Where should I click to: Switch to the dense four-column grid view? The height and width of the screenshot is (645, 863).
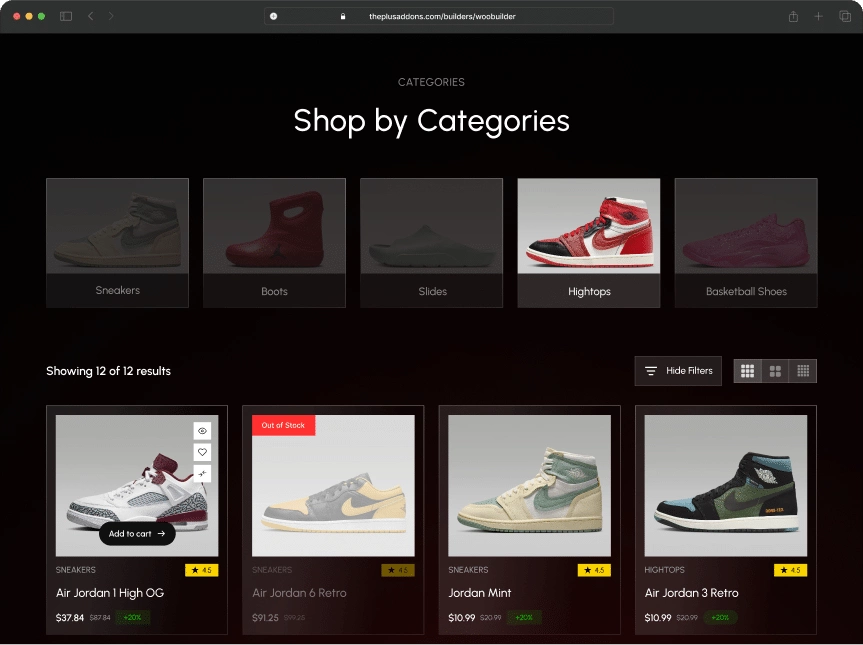803,371
